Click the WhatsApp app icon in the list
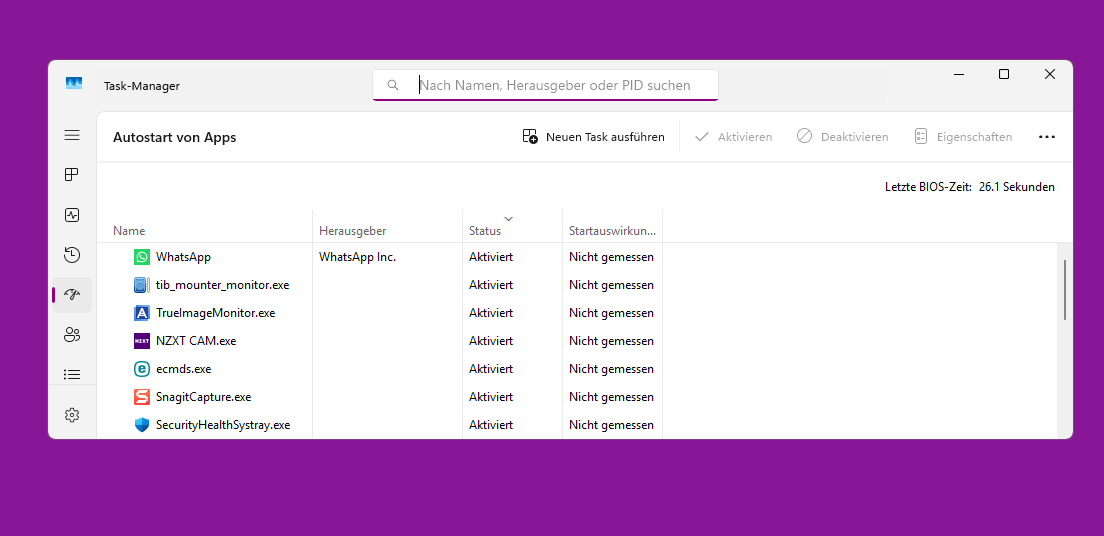 tap(142, 257)
